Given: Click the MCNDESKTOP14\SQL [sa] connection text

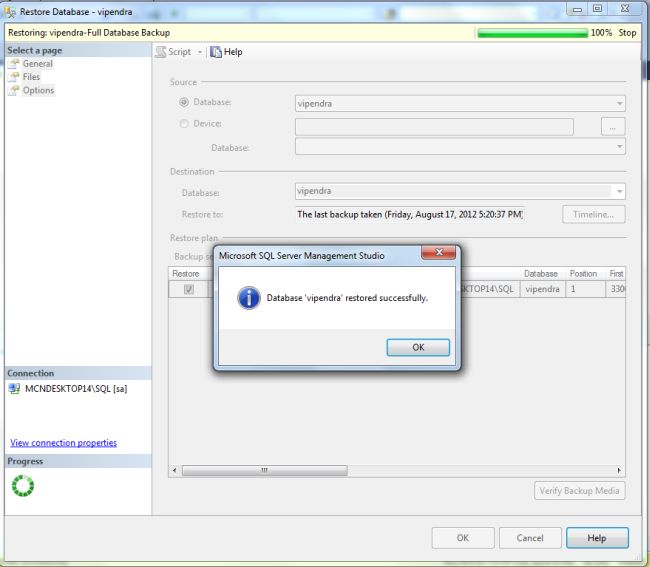Looking at the screenshot, I should click(x=76, y=389).
